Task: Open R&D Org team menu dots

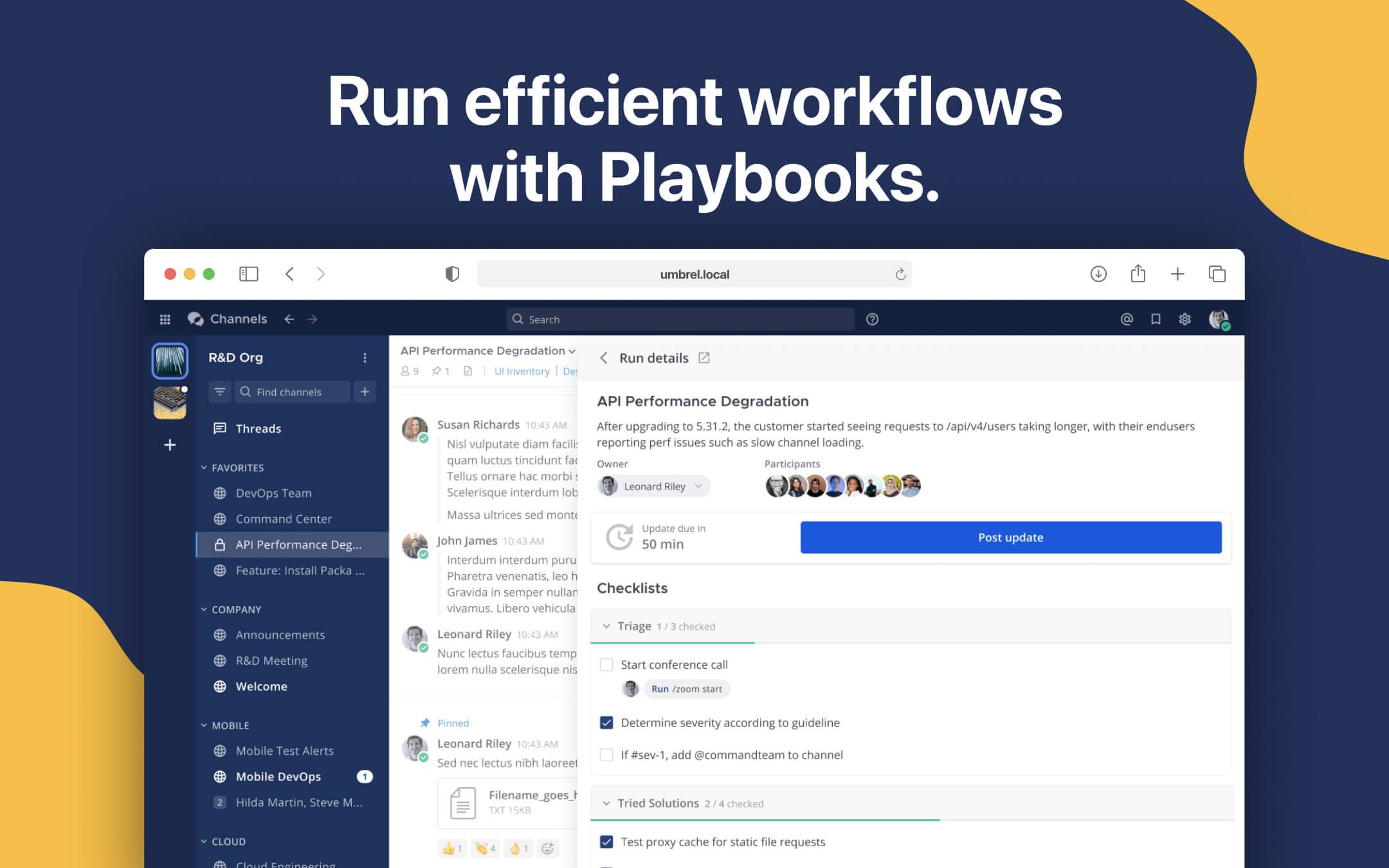Action: tap(365, 357)
